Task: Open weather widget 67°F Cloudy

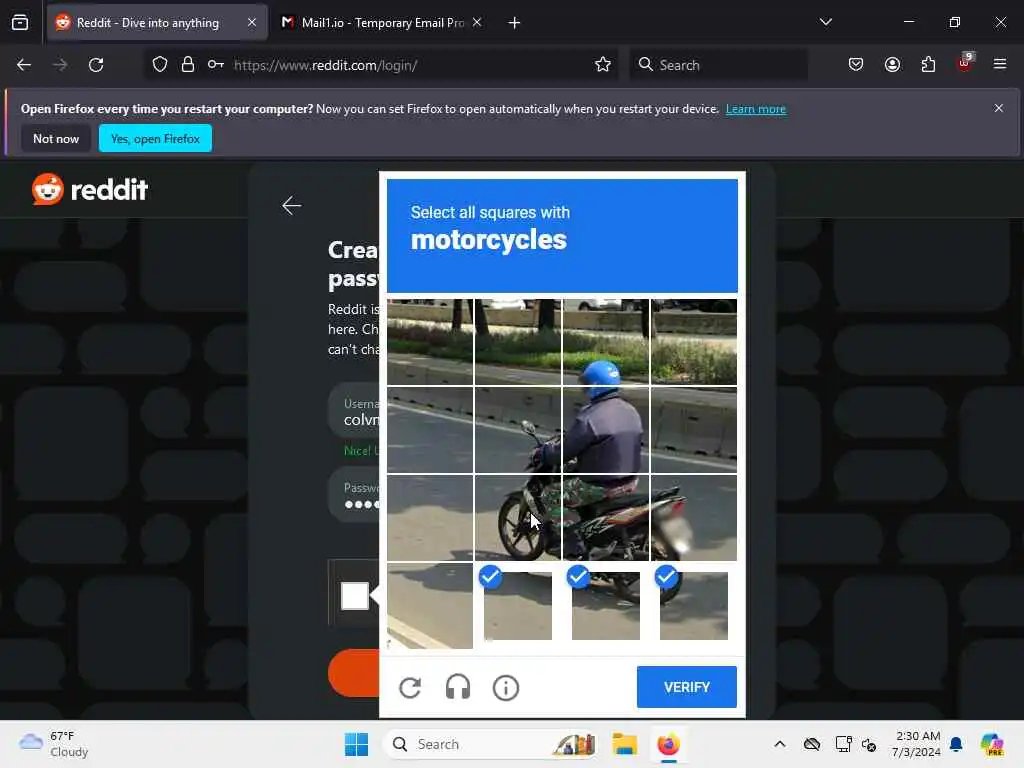Action: (54, 744)
